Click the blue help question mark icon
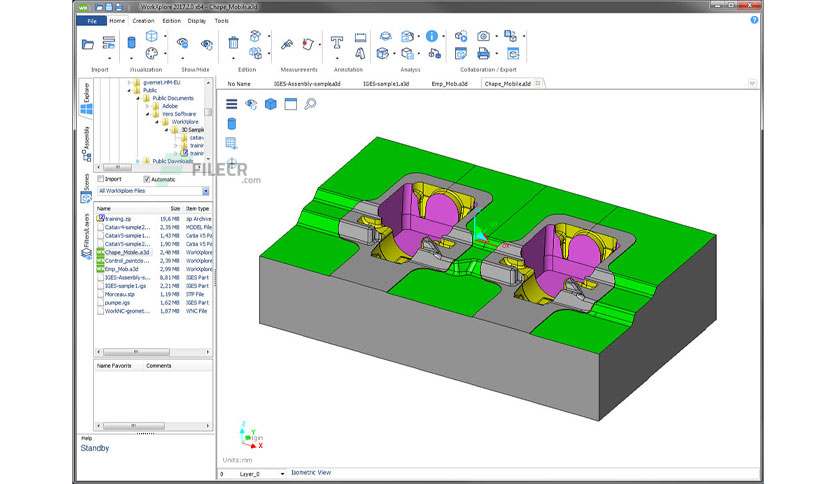Image resolution: width=836 pixels, height=484 pixels. pyautogui.click(x=754, y=20)
